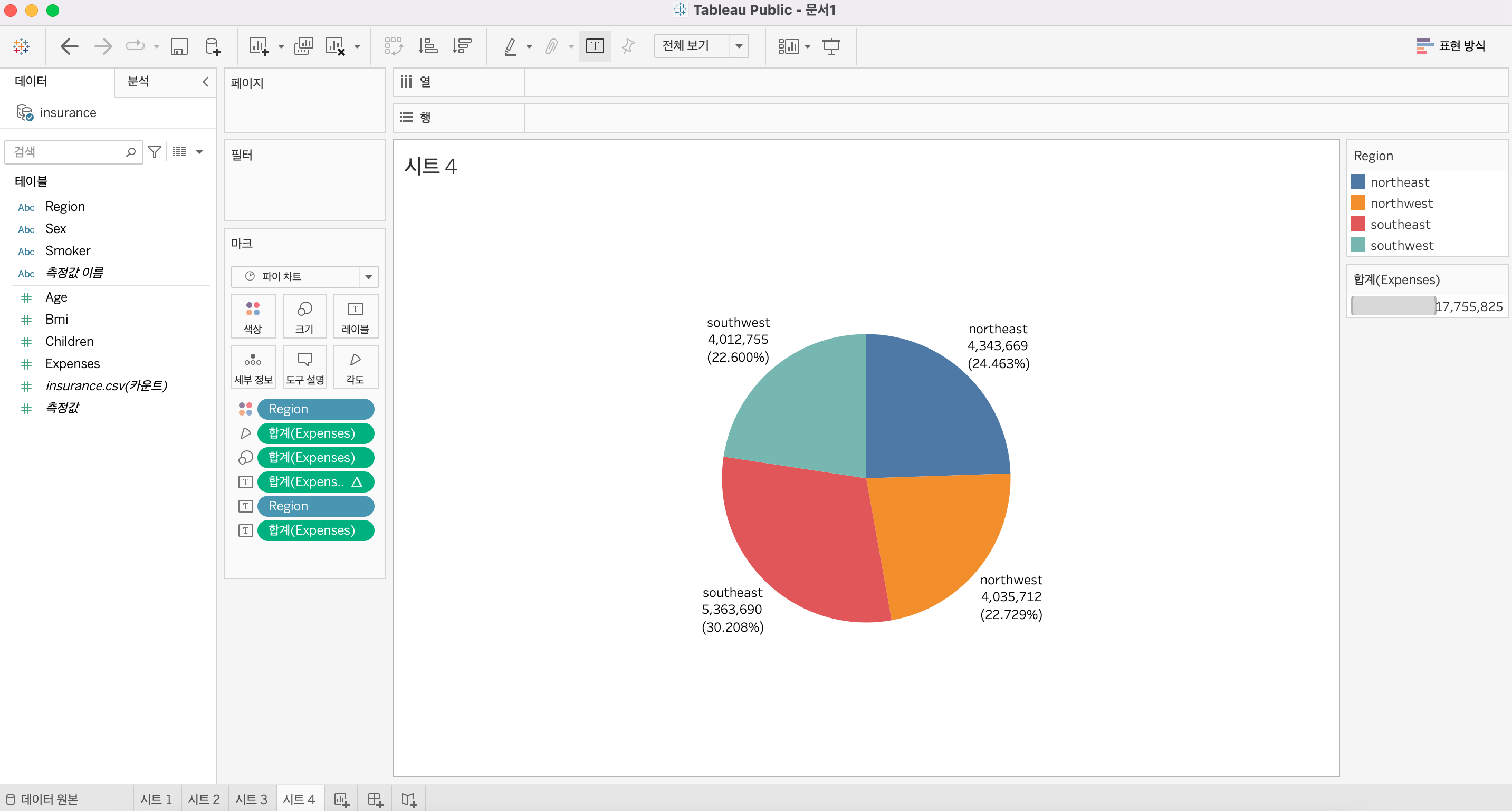This screenshot has height=811, width=1512.
Task: Click the 크기 (Size) marks button
Action: [x=304, y=316]
